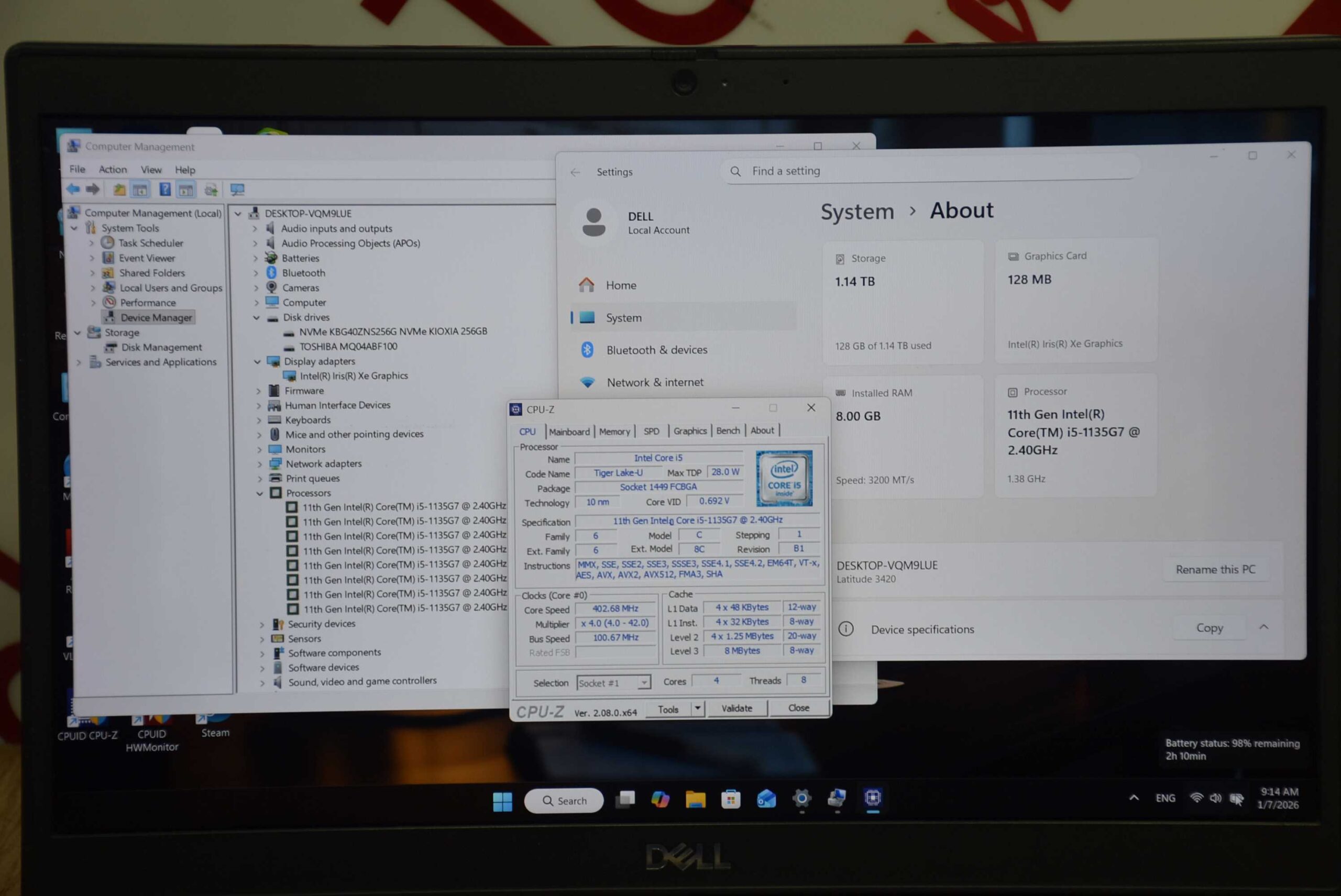Click the CPU-Z icon in the taskbar
Viewport: 1341px width, 896px height.
tap(872, 798)
